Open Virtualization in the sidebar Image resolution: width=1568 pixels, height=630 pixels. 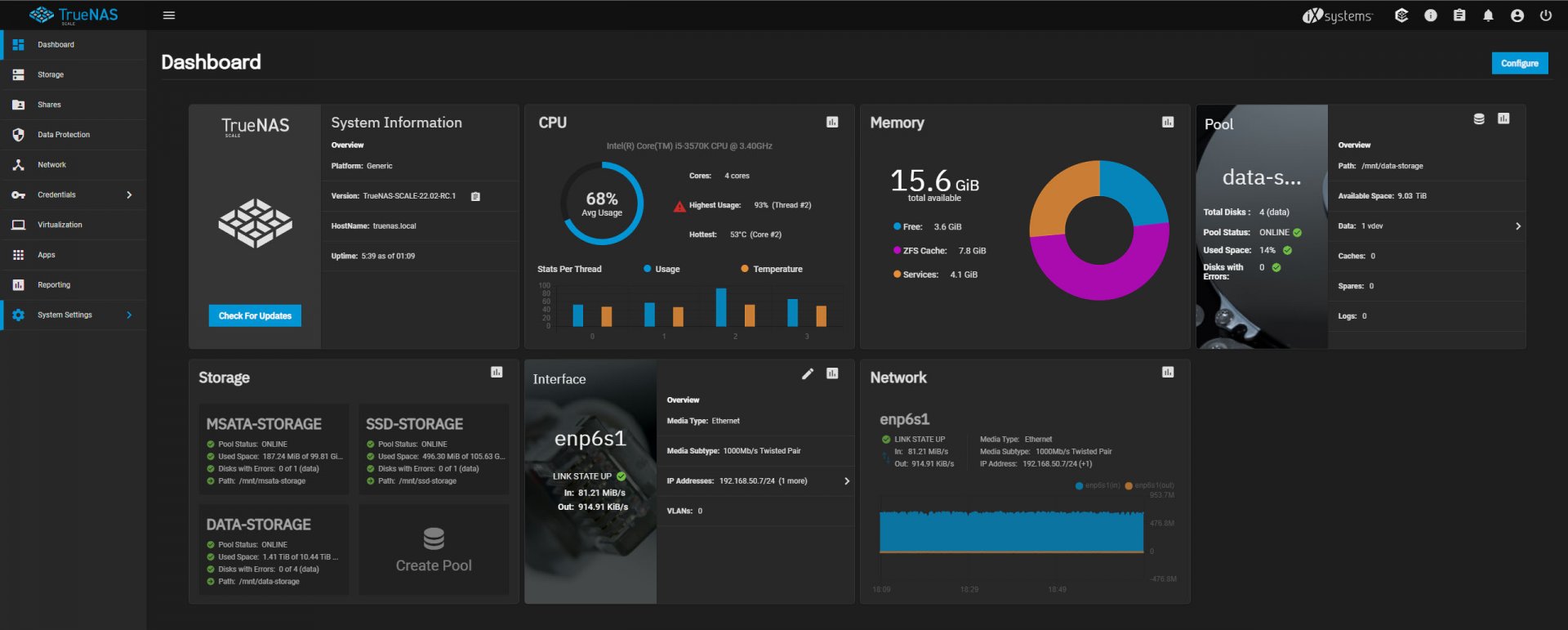pos(73,225)
